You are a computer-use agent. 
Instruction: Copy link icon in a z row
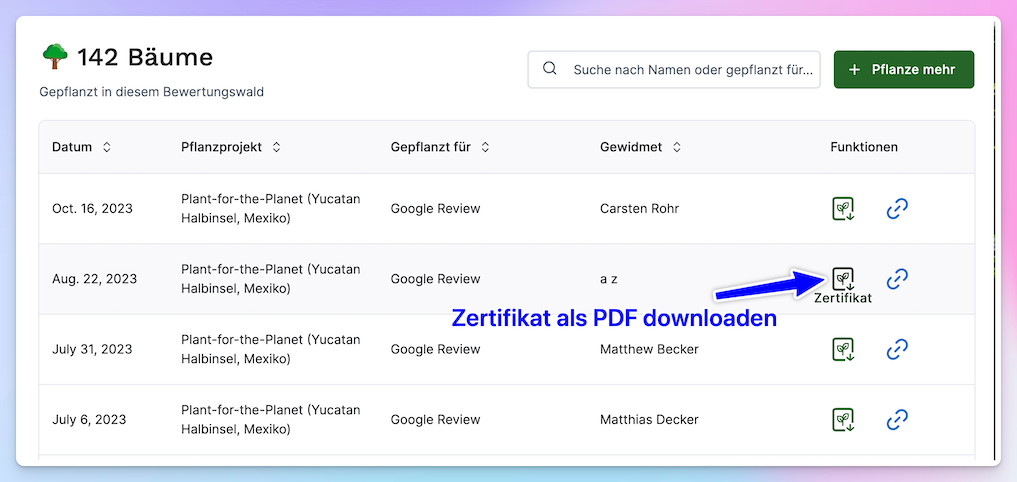[897, 279]
